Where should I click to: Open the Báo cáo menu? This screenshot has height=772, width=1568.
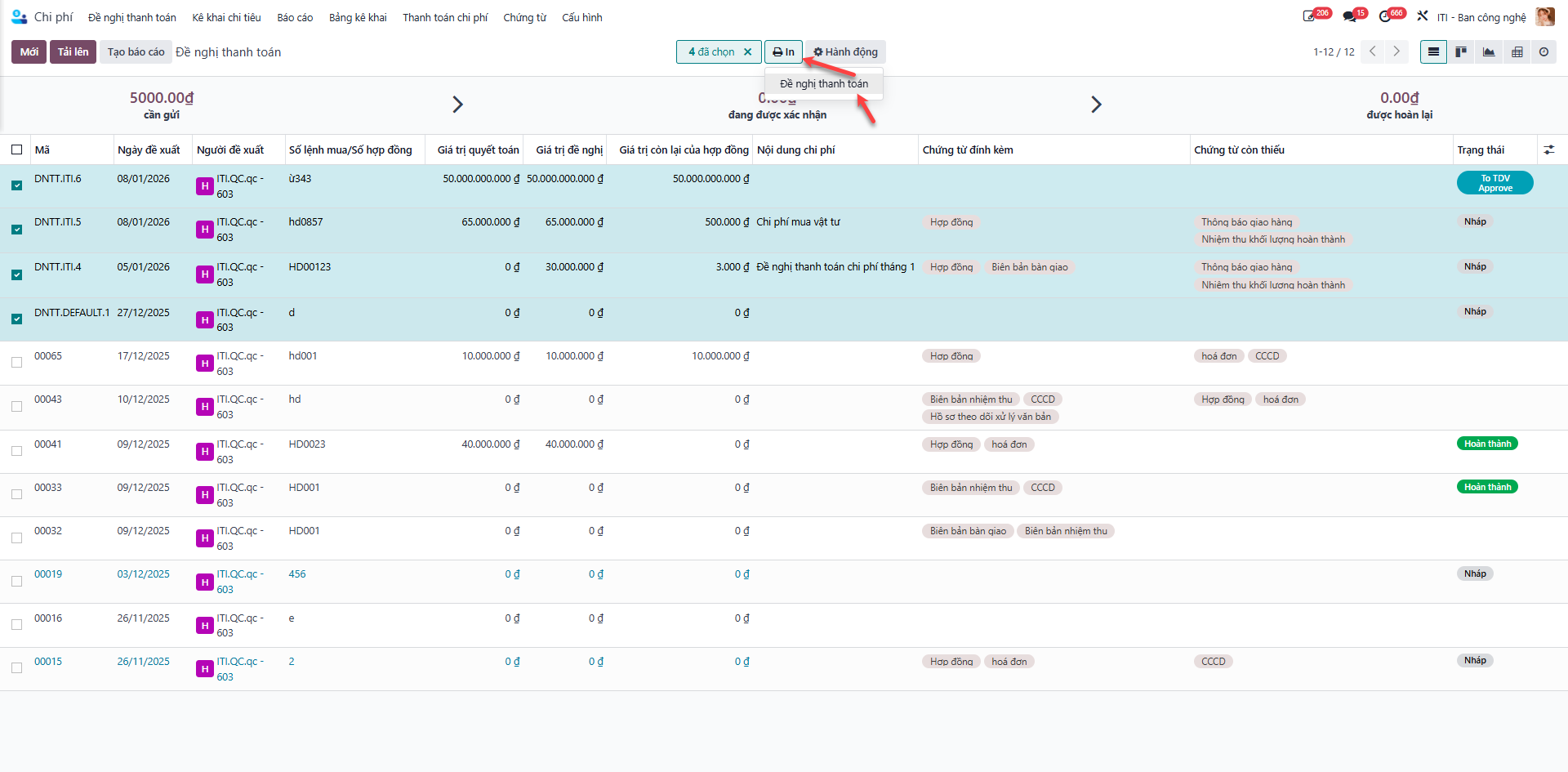click(x=295, y=17)
